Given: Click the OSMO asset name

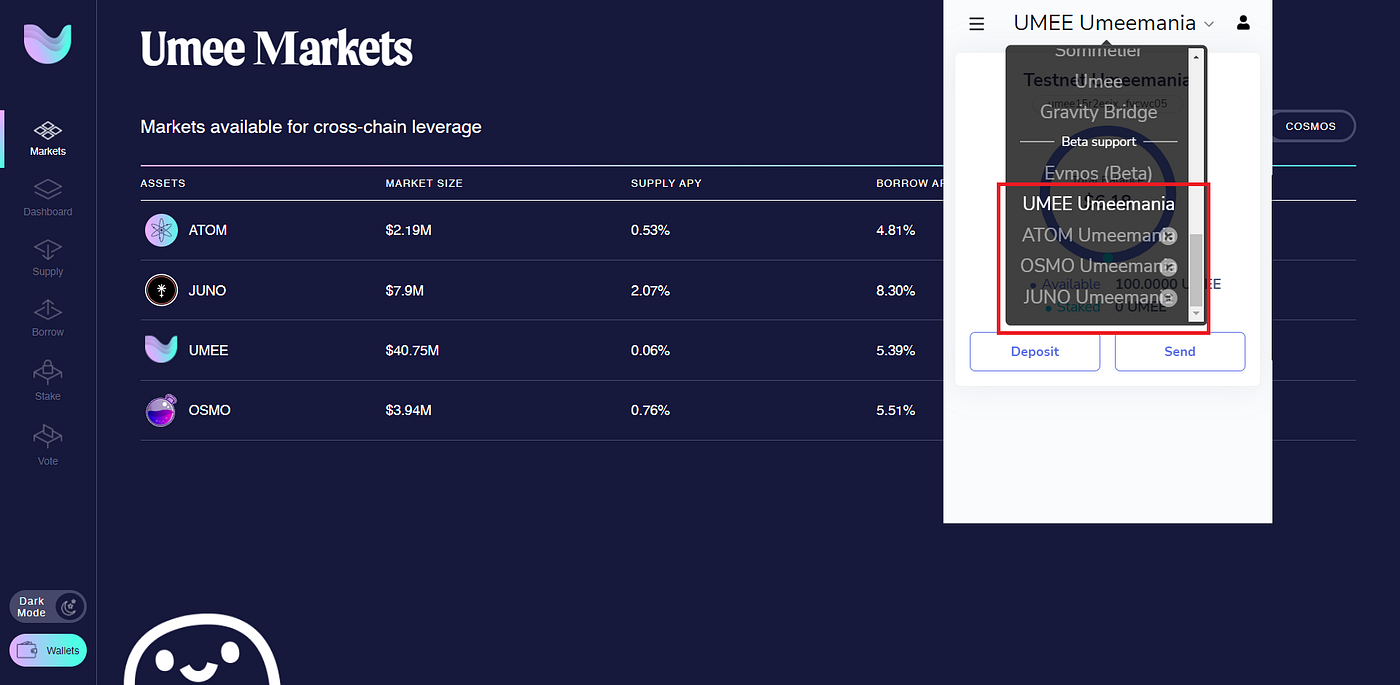Looking at the screenshot, I should point(209,410).
